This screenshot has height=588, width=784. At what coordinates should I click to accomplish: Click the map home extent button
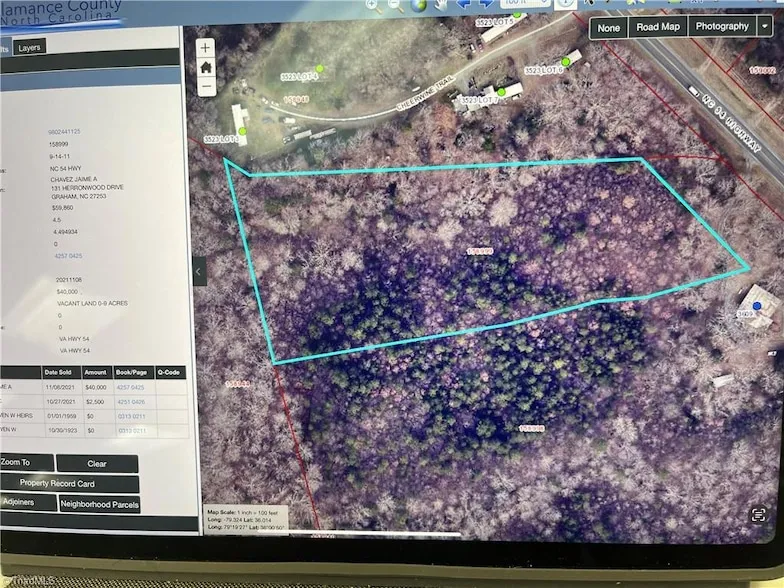click(x=206, y=67)
